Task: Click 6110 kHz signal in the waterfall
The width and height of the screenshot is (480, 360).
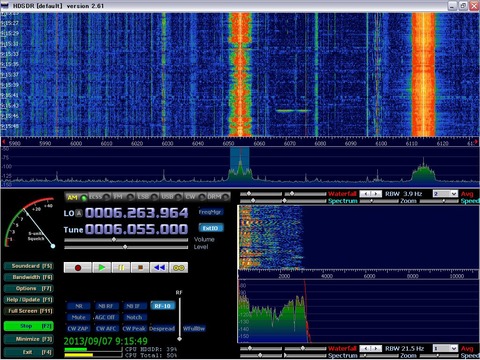Action: [x=423, y=75]
